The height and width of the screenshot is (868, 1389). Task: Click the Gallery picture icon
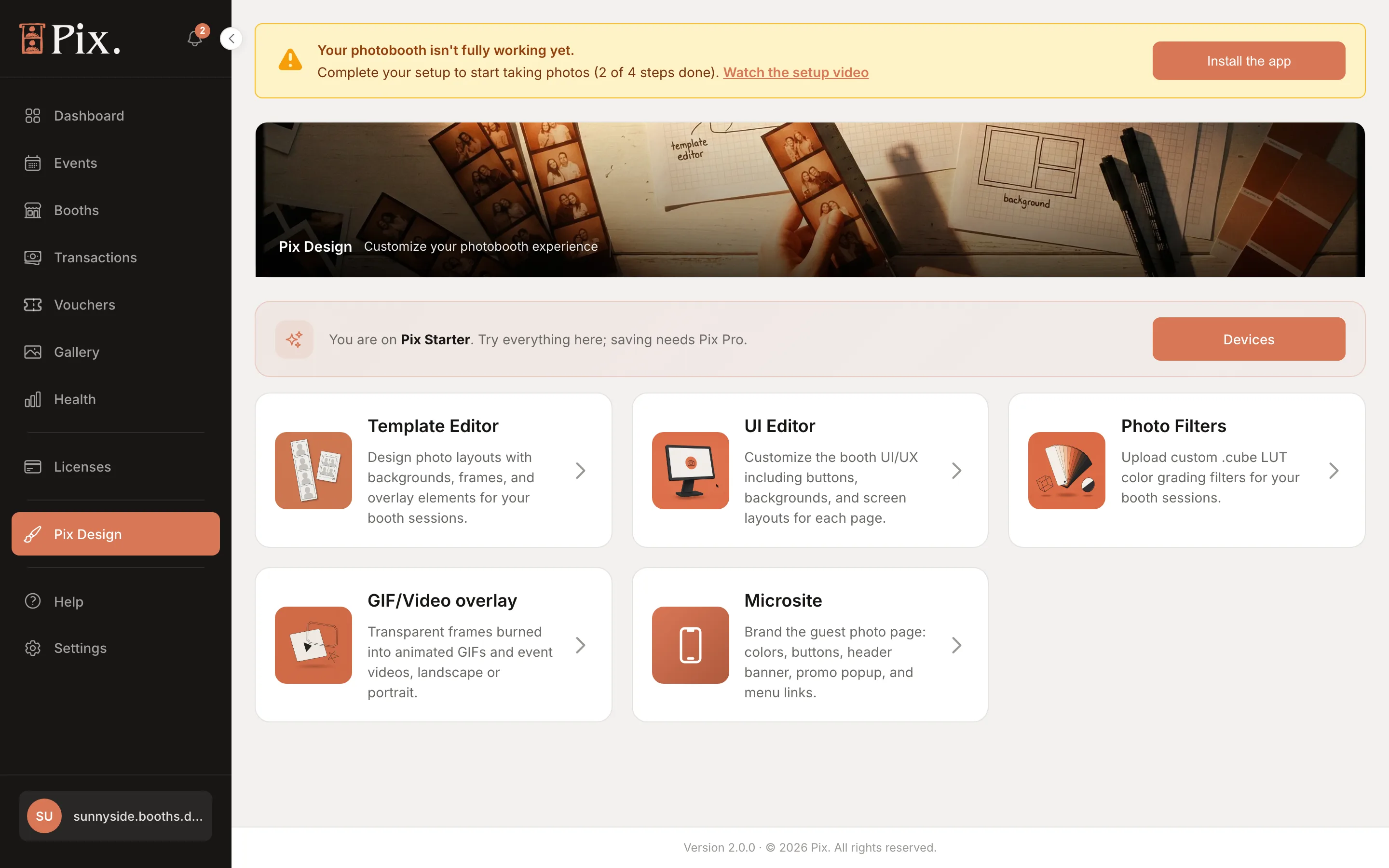[x=33, y=352]
